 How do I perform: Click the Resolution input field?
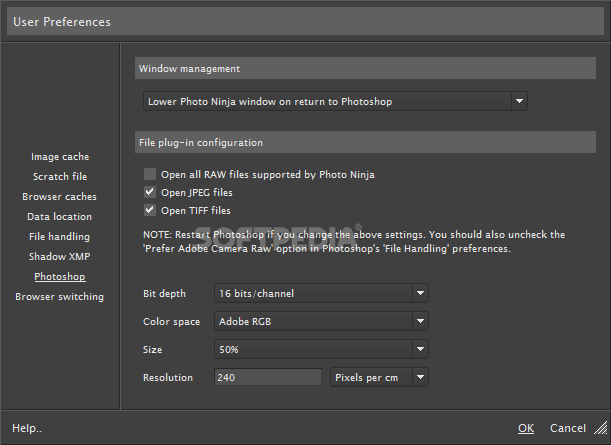[x=268, y=378]
